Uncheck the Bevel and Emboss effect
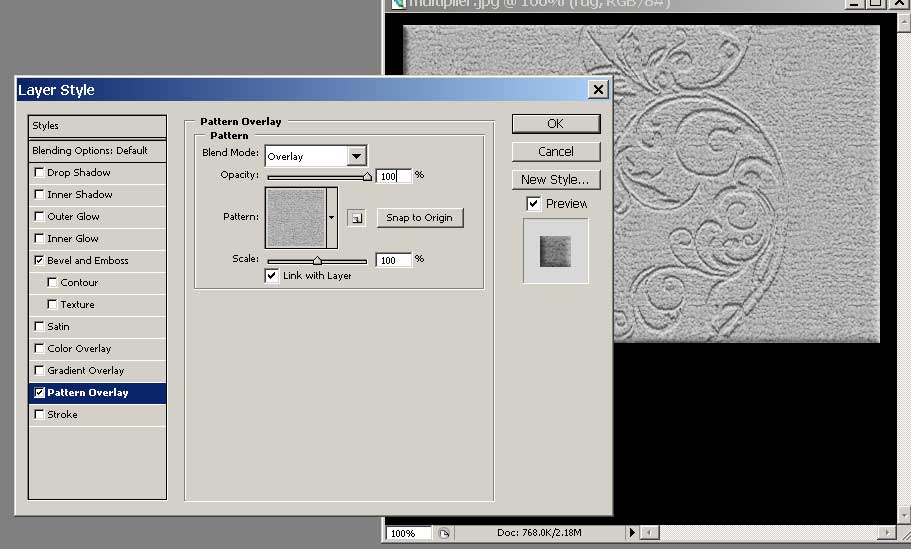 click(x=39, y=260)
